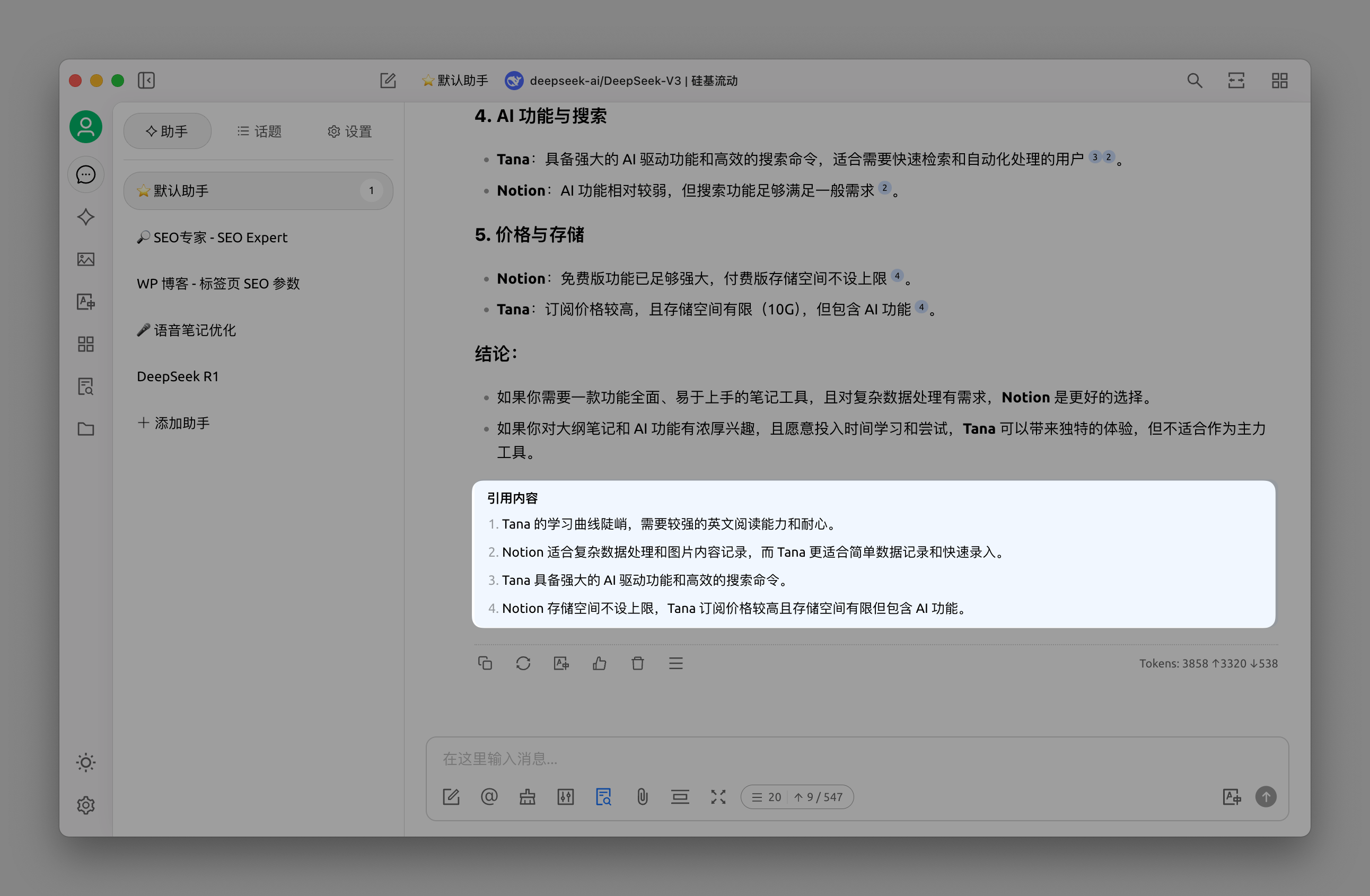The height and width of the screenshot is (896, 1370).
Task: Open deepseek-ai/DeepSeek-V3 model selector
Action: tap(622, 81)
